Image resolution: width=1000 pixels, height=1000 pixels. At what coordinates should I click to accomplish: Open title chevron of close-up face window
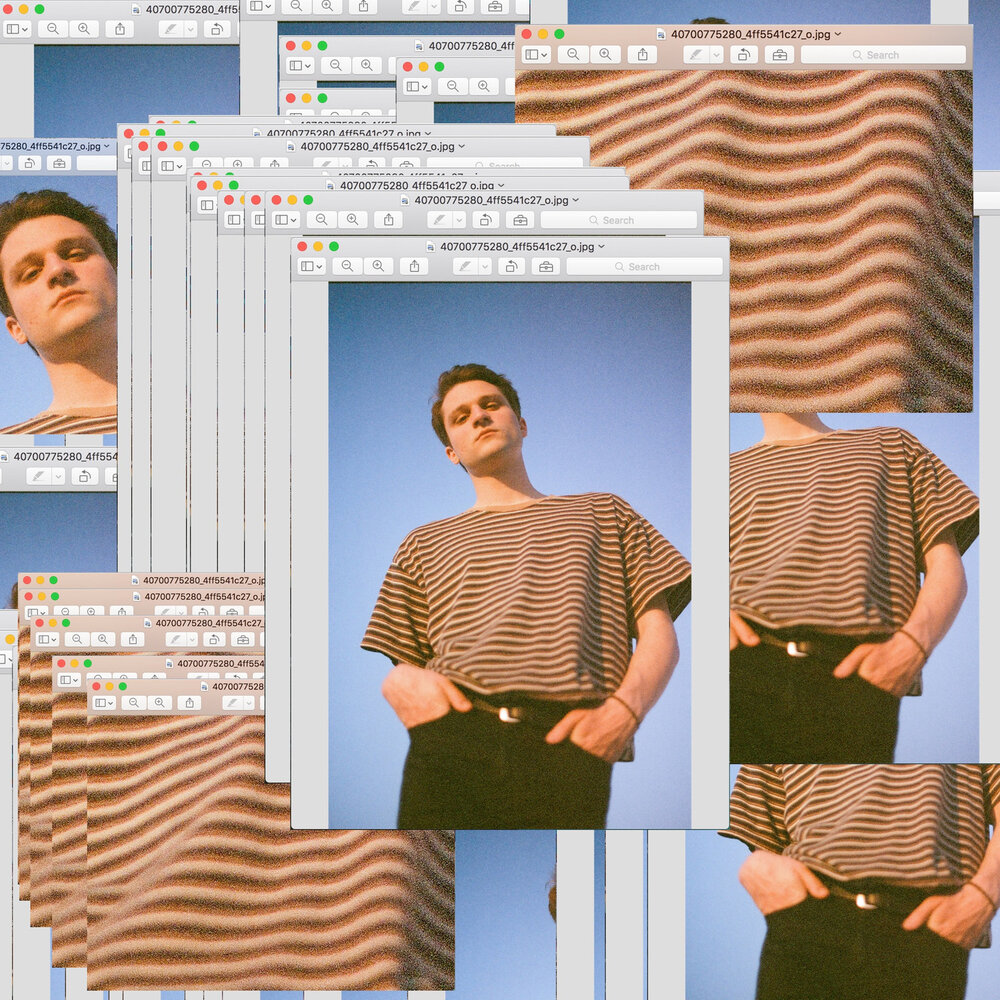(107, 146)
